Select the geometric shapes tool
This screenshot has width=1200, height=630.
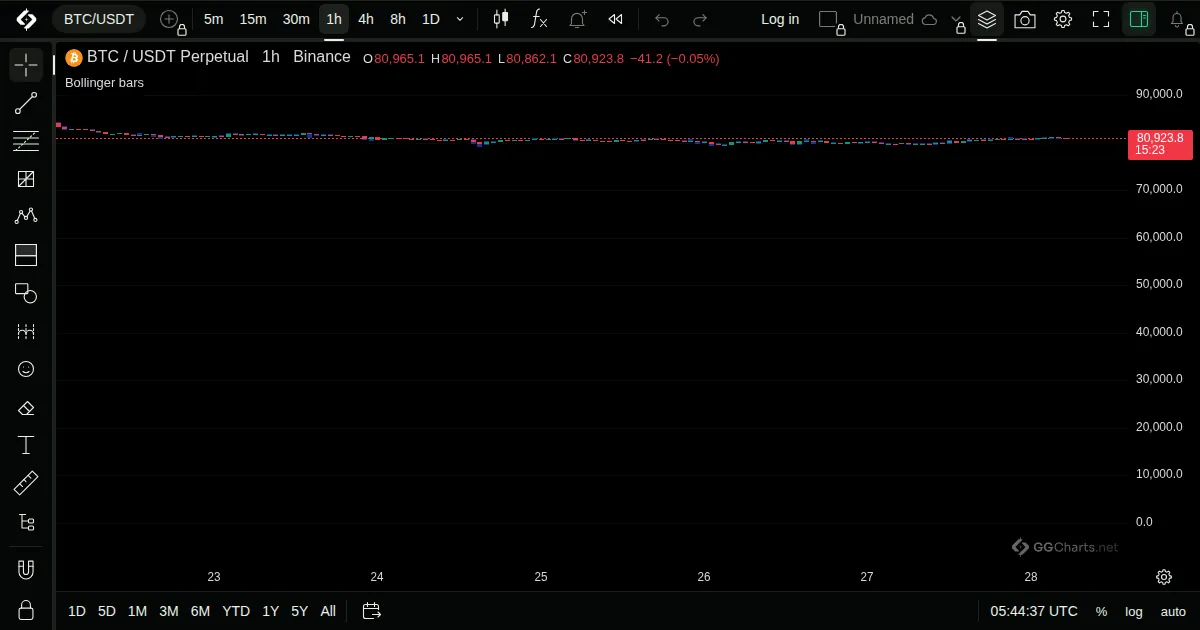click(x=26, y=293)
